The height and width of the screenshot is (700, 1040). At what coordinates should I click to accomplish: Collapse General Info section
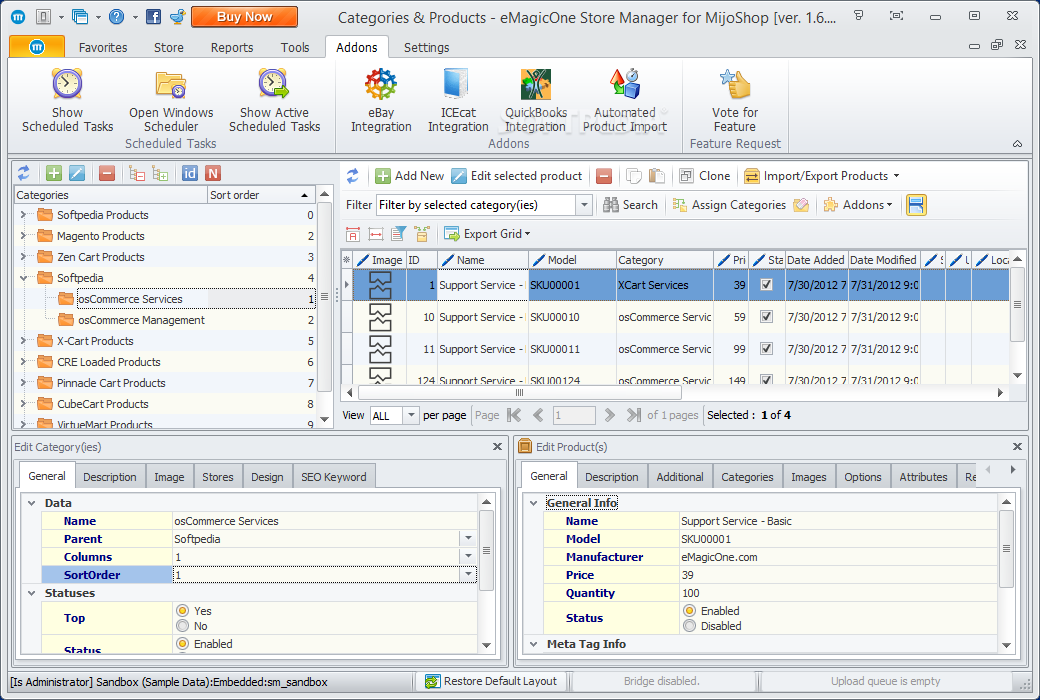point(533,503)
